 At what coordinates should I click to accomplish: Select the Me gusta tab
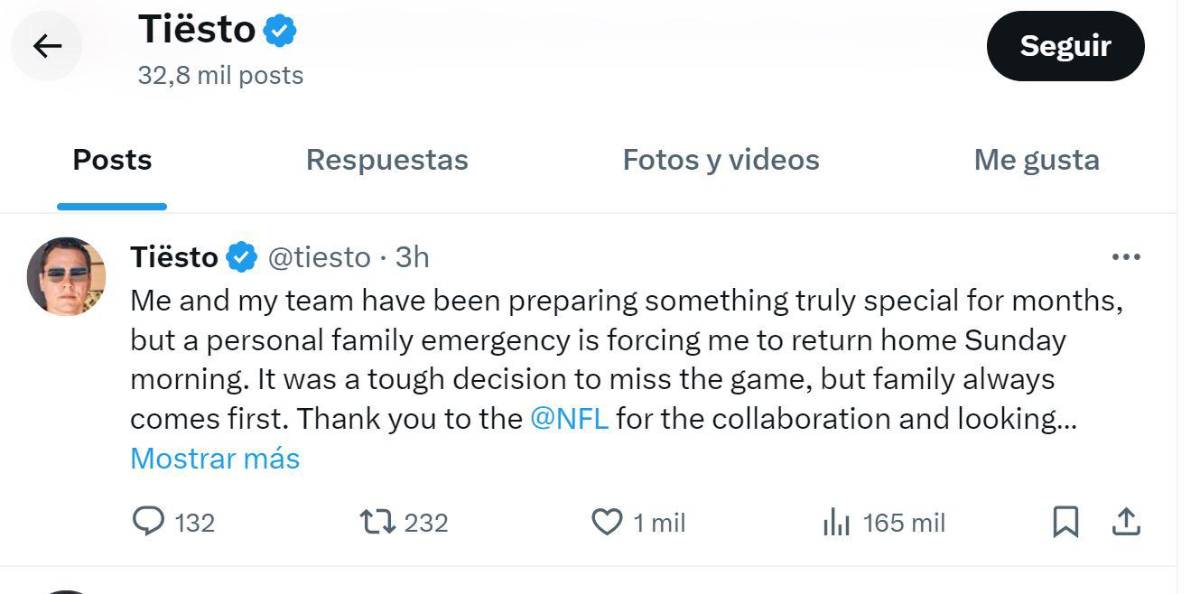1037,159
